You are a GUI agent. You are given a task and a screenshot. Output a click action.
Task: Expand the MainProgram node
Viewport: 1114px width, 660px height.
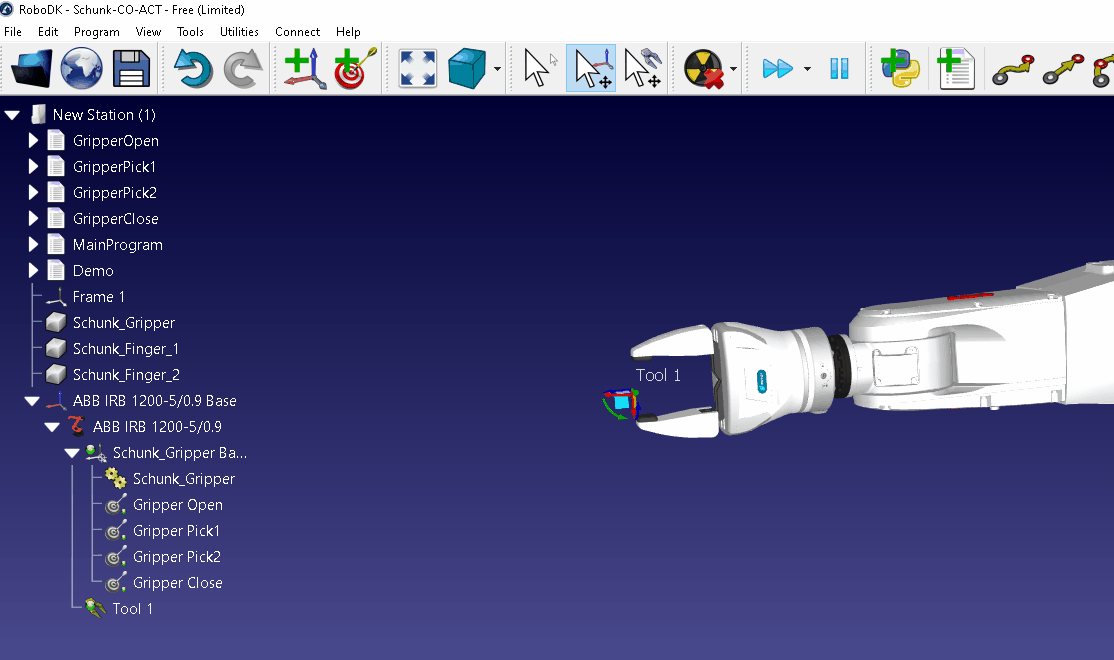(x=33, y=245)
